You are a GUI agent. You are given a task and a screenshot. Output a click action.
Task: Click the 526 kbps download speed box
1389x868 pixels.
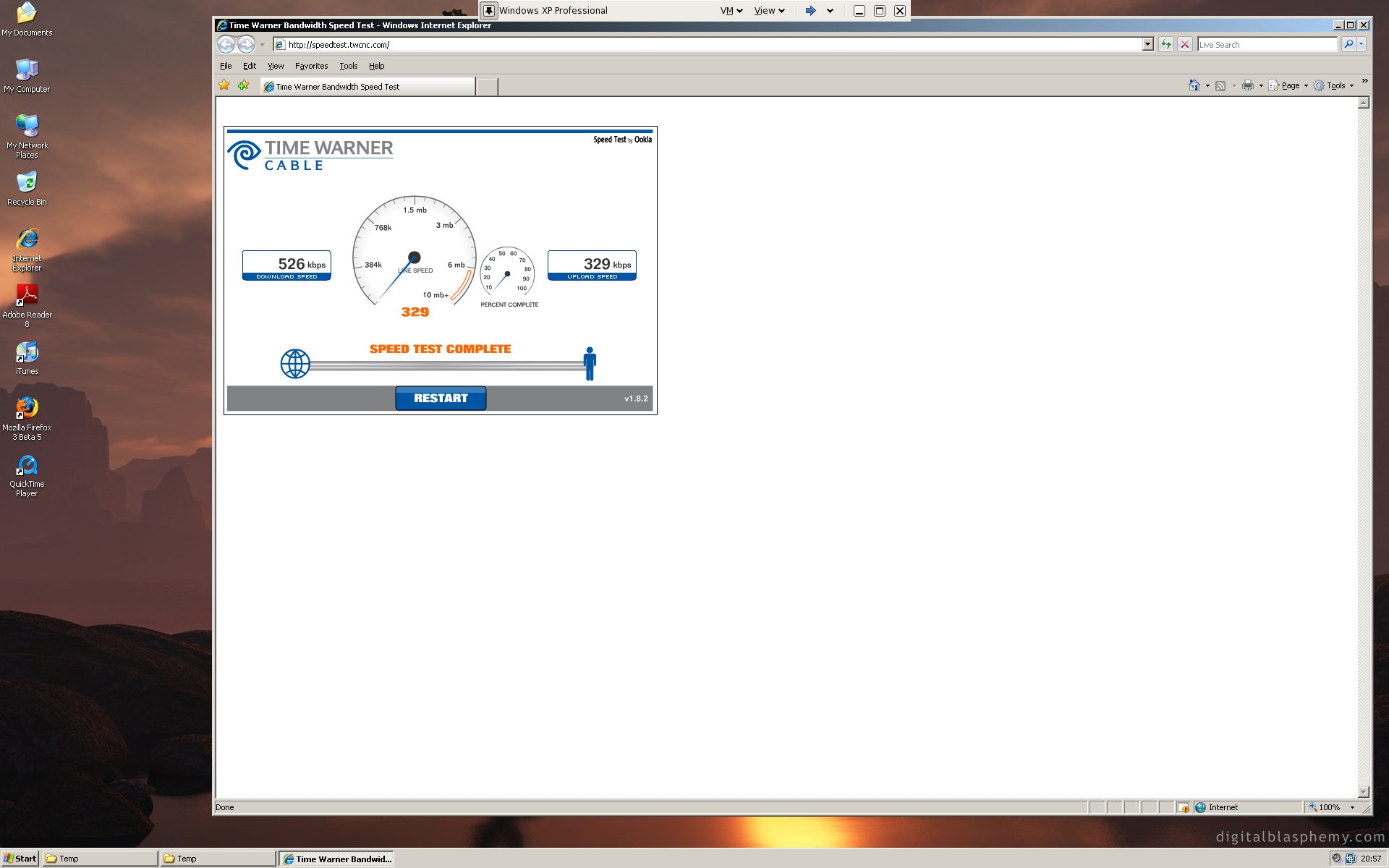(x=286, y=265)
